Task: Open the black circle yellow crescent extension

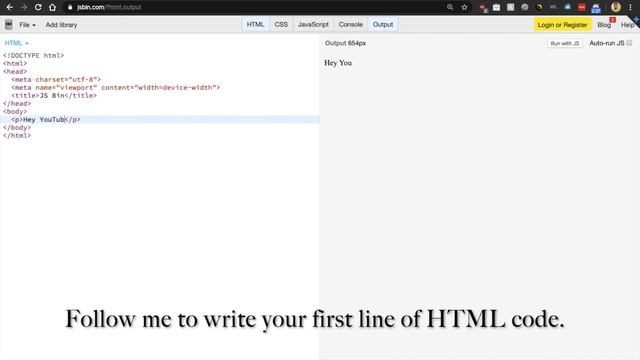Action: (x=539, y=7)
